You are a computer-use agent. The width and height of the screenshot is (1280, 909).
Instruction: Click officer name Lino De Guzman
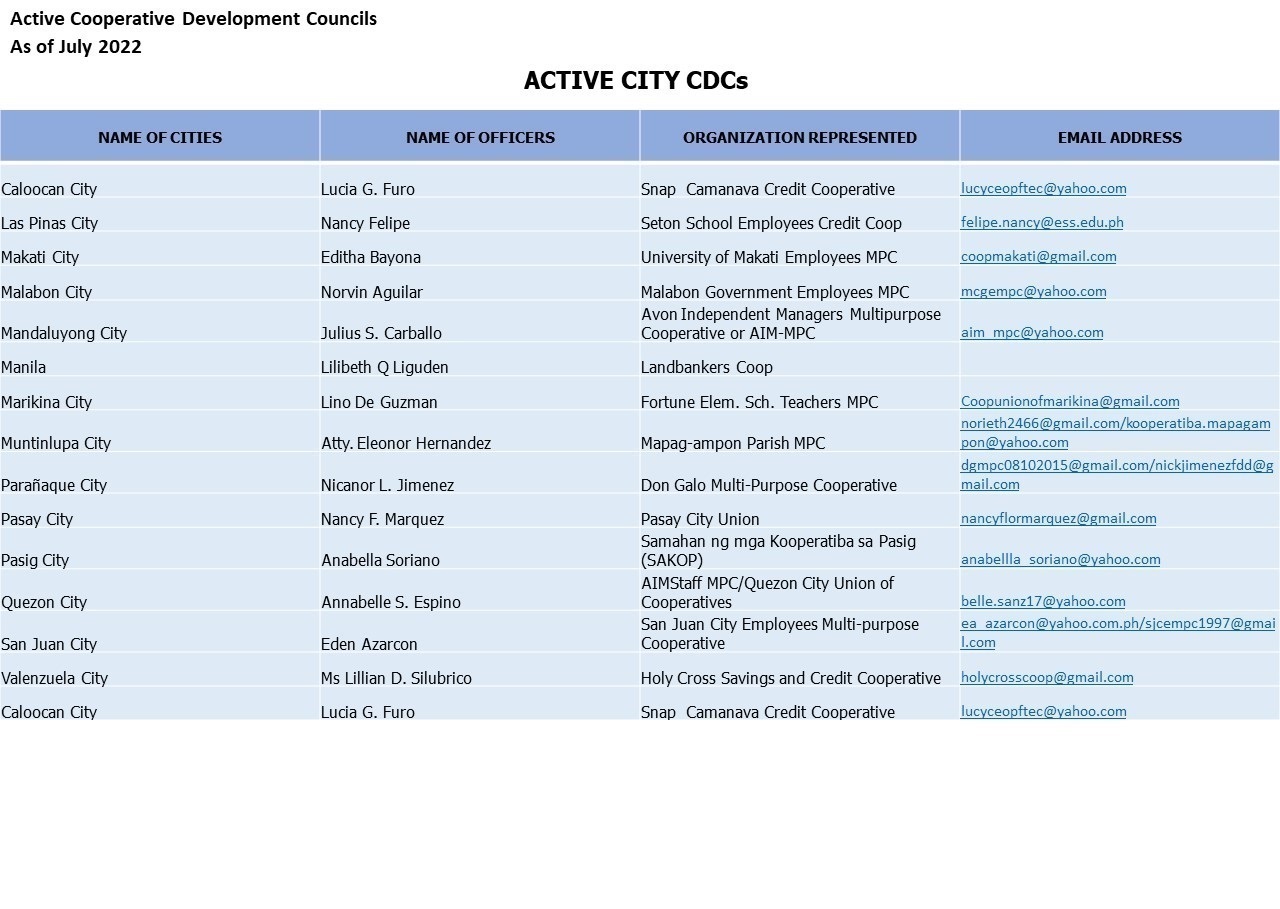click(x=379, y=402)
